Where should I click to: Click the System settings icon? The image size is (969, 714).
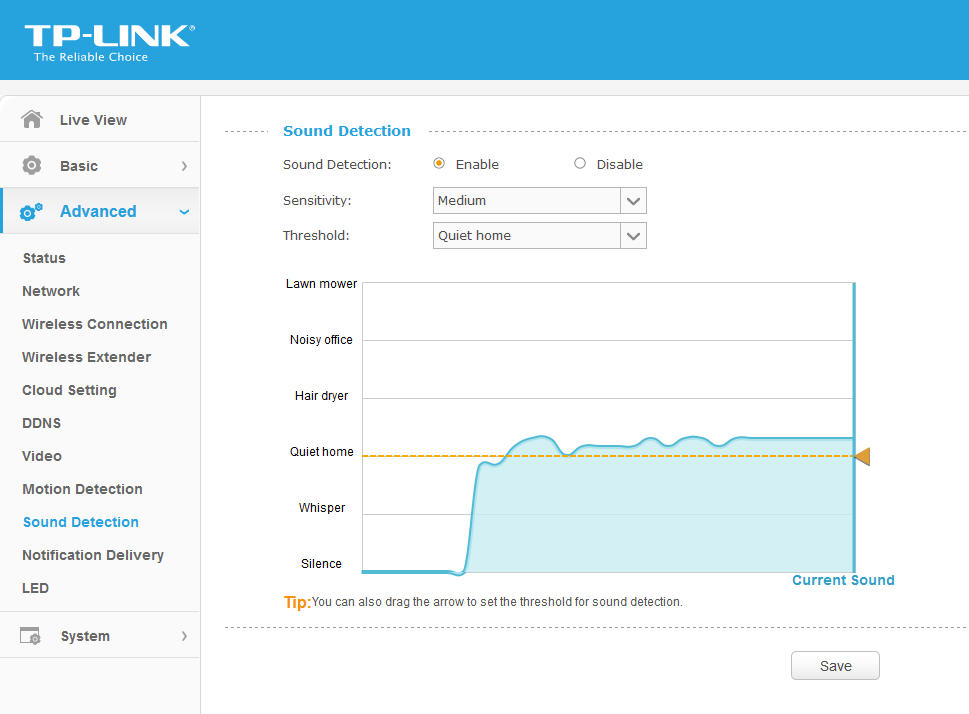[x=32, y=636]
